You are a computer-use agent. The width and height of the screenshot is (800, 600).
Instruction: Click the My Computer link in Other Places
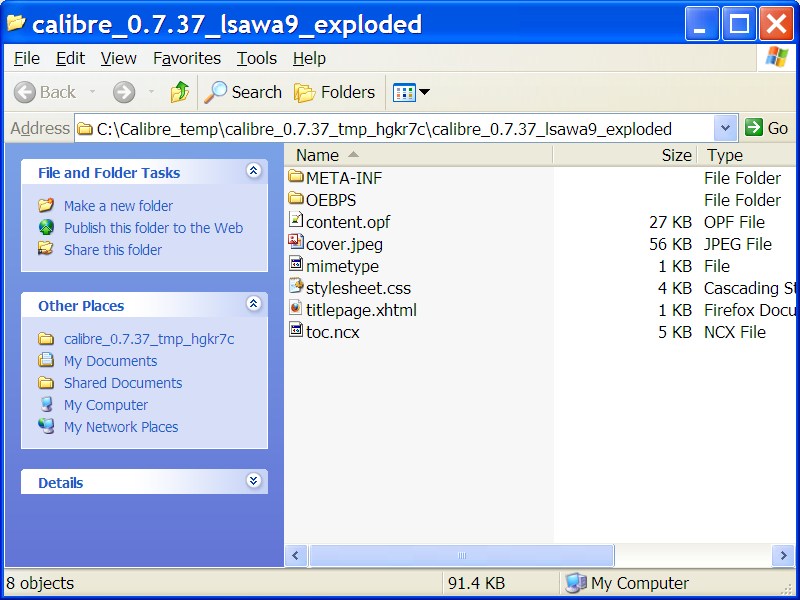pyautogui.click(x=106, y=405)
